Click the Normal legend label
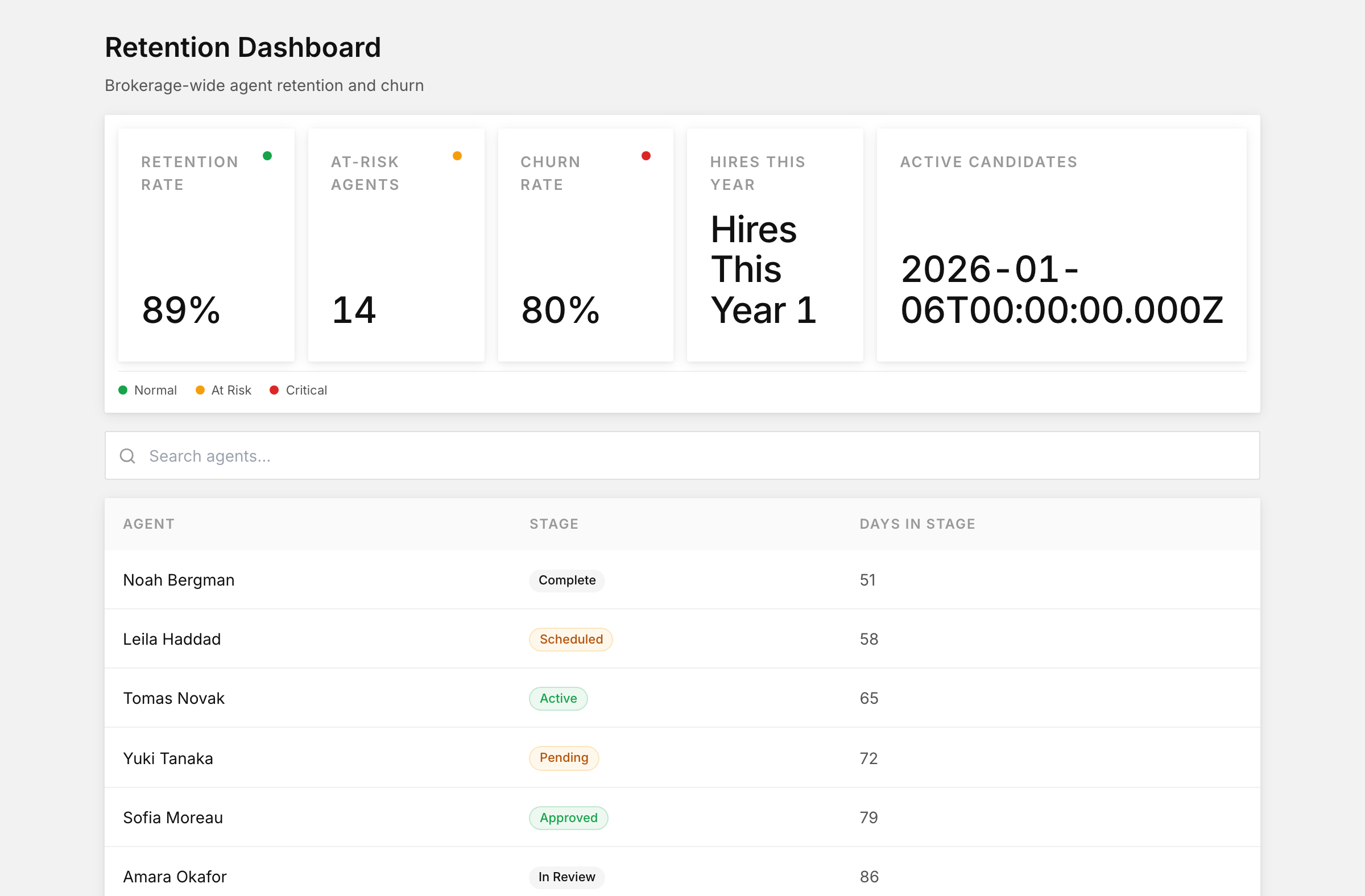 point(155,390)
